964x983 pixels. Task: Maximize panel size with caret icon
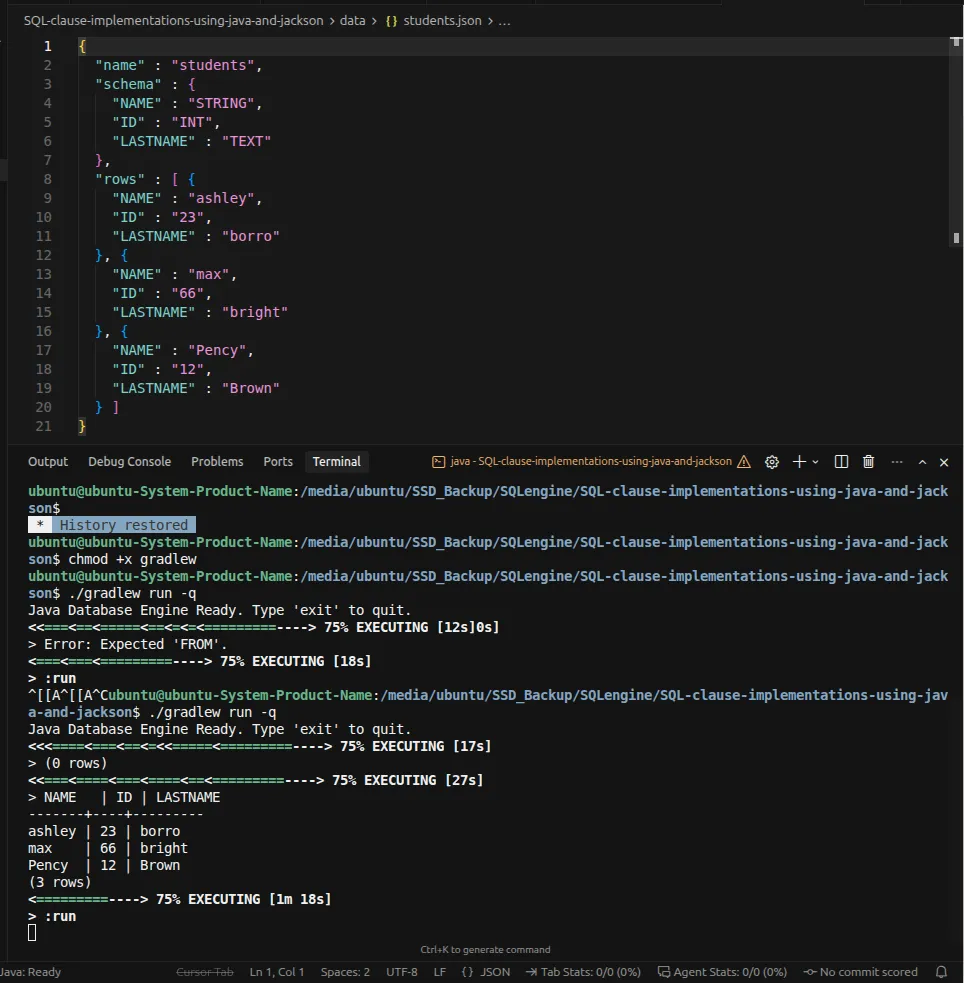[922, 462]
